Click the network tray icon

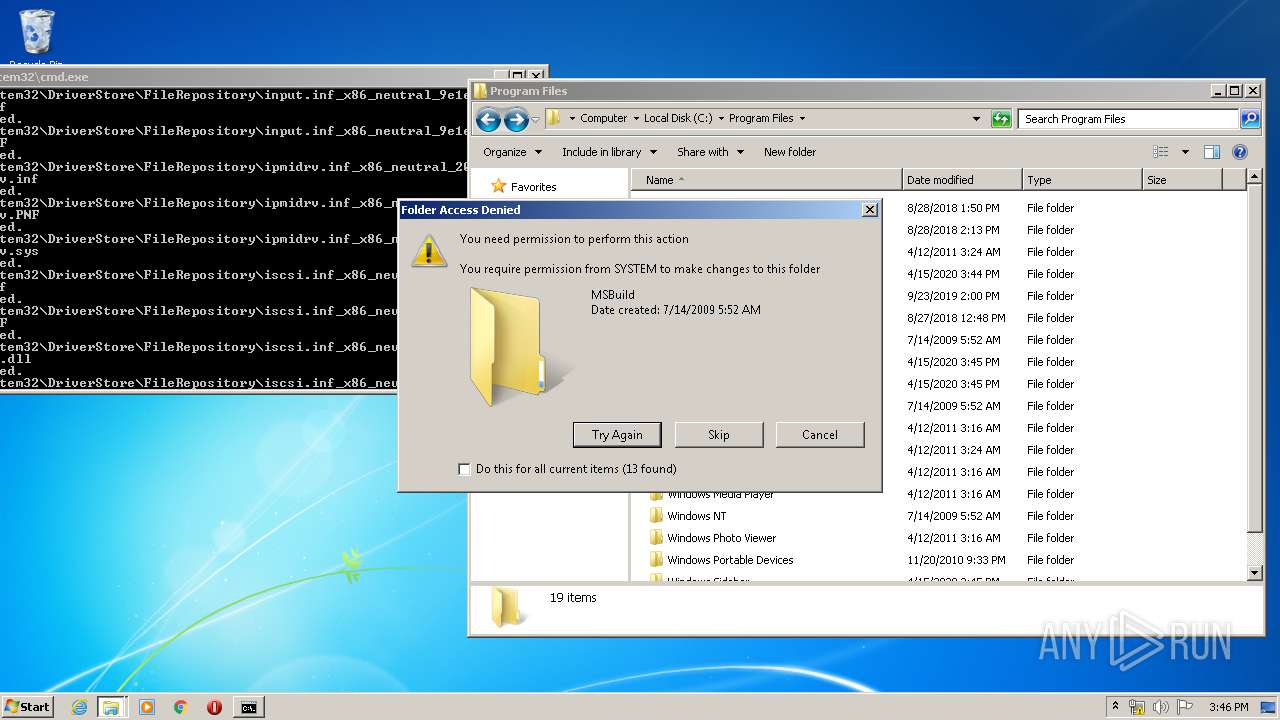point(1137,707)
